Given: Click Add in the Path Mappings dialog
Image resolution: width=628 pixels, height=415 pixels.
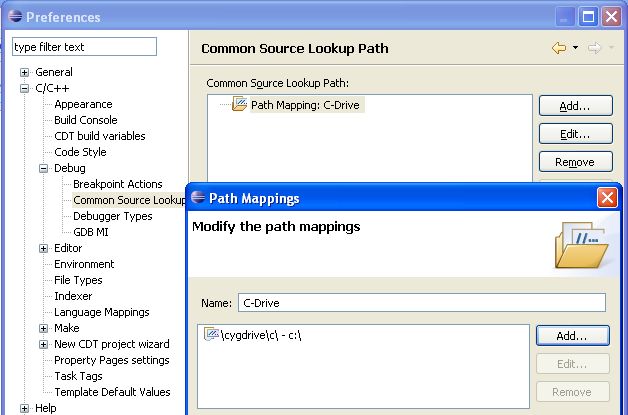Looking at the screenshot, I should pyautogui.click(x=573, y=336).
